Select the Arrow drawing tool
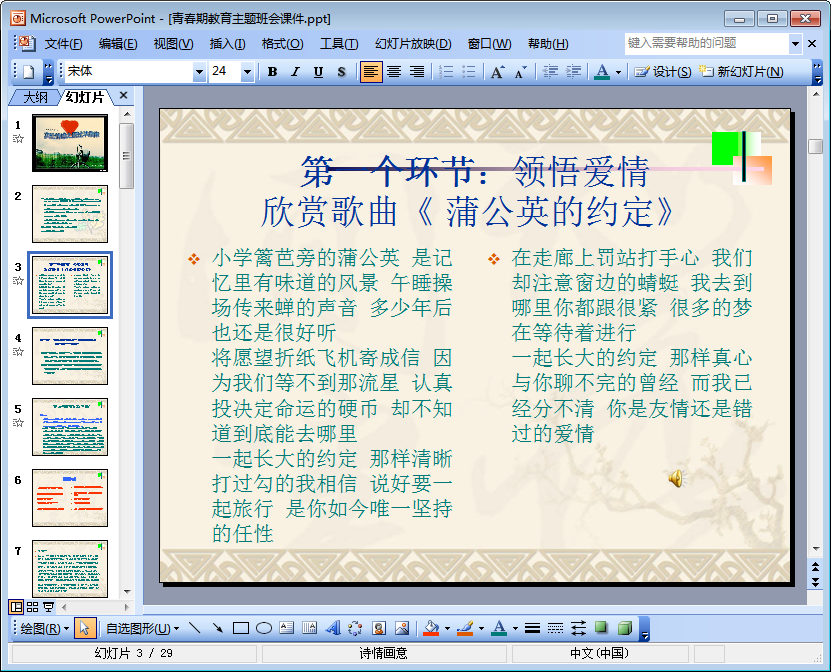831x672 pixels. [217, 629]
